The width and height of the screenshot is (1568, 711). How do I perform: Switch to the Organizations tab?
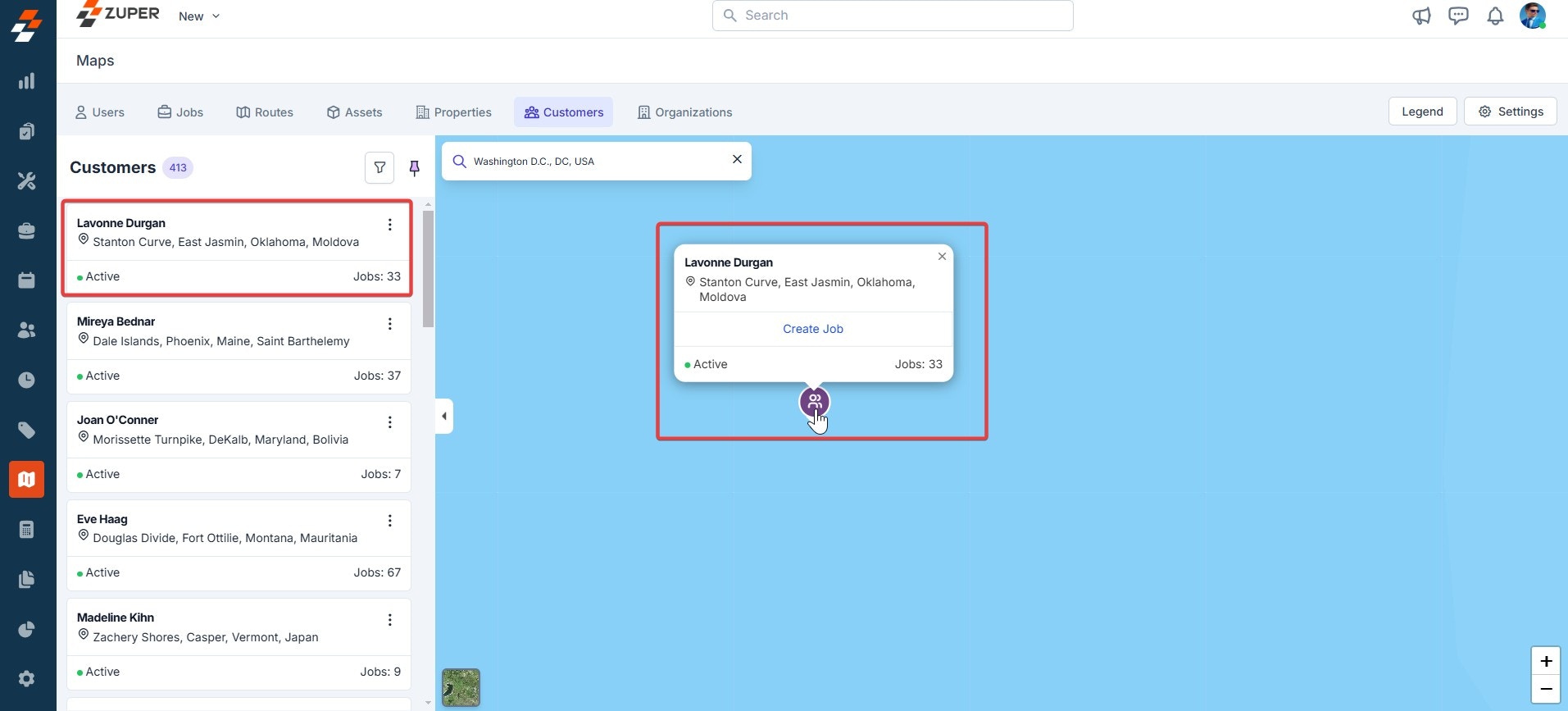click(685, 112)
